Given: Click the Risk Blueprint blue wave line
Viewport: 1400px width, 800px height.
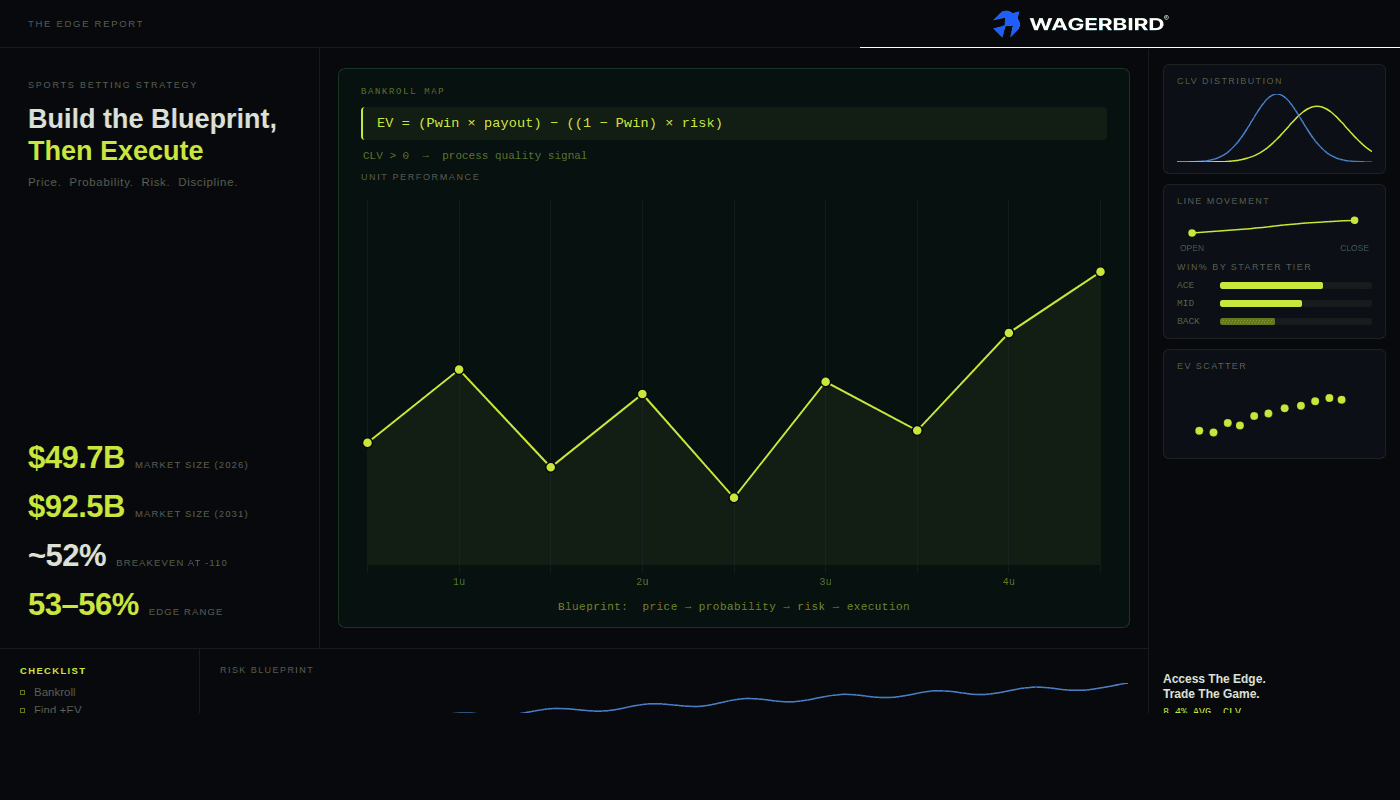Looking at the screenshot, I should (790, 698).
